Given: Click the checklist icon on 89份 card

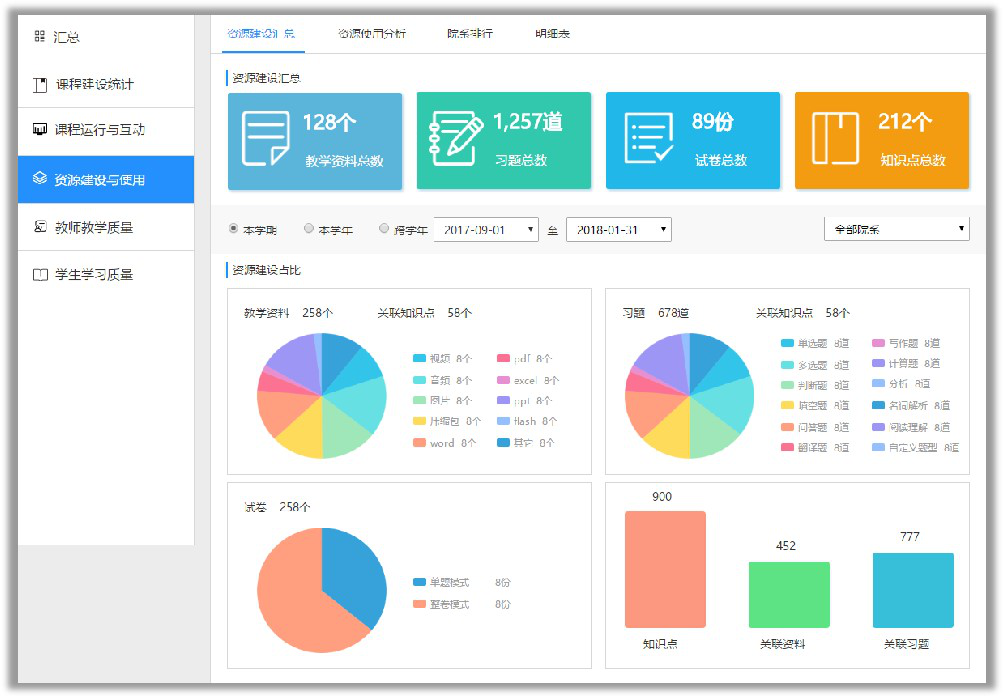Looking at the screenshot, I should [648, 139].
